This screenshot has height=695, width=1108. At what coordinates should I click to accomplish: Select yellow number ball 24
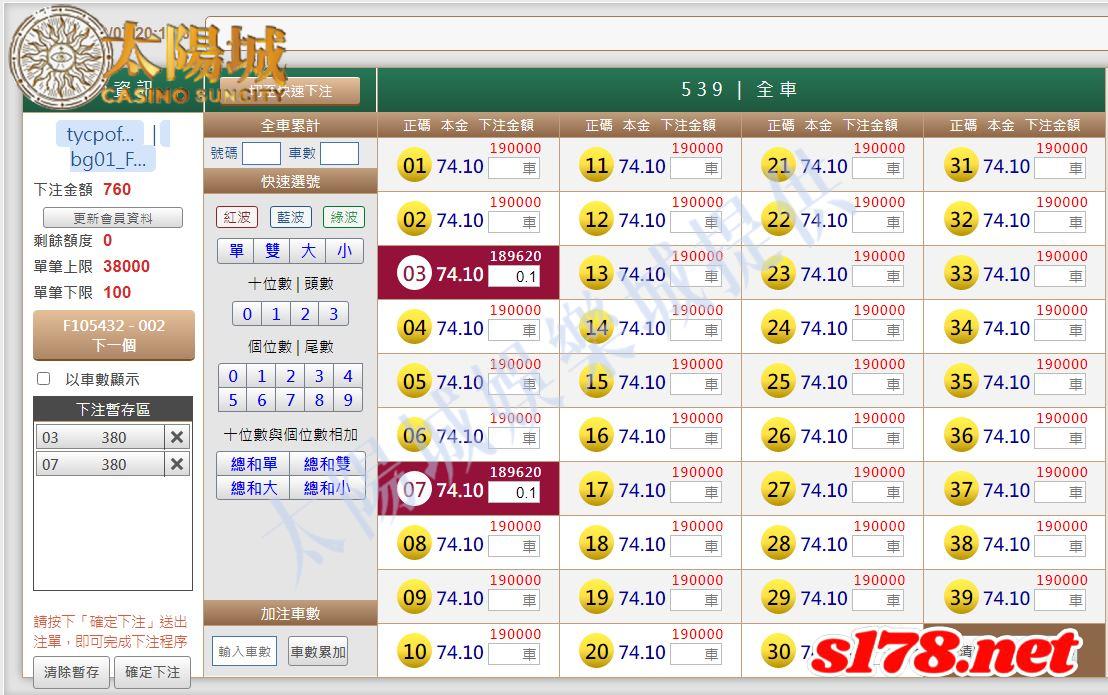tap(779, 328)
